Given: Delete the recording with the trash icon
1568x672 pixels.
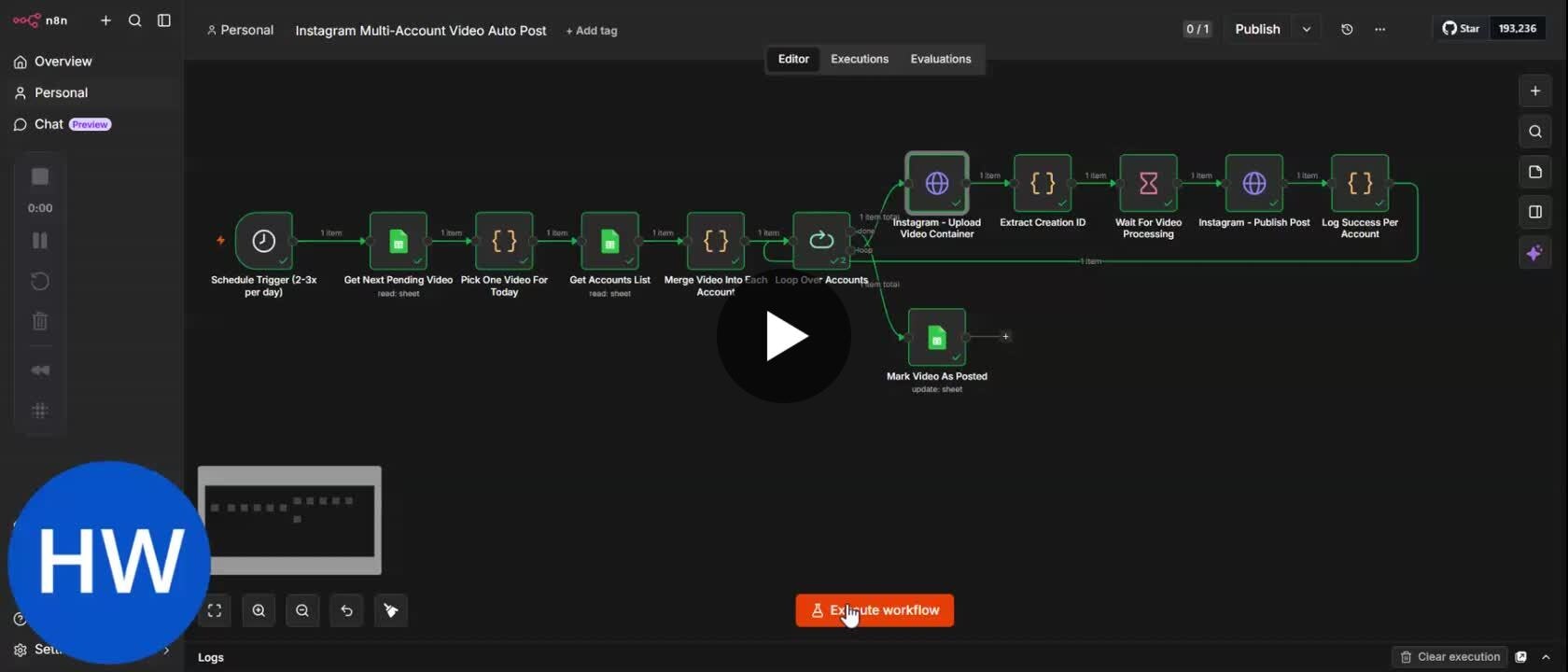Looking at the screenshot, I should pyautogui.click(x=40, y=321).
